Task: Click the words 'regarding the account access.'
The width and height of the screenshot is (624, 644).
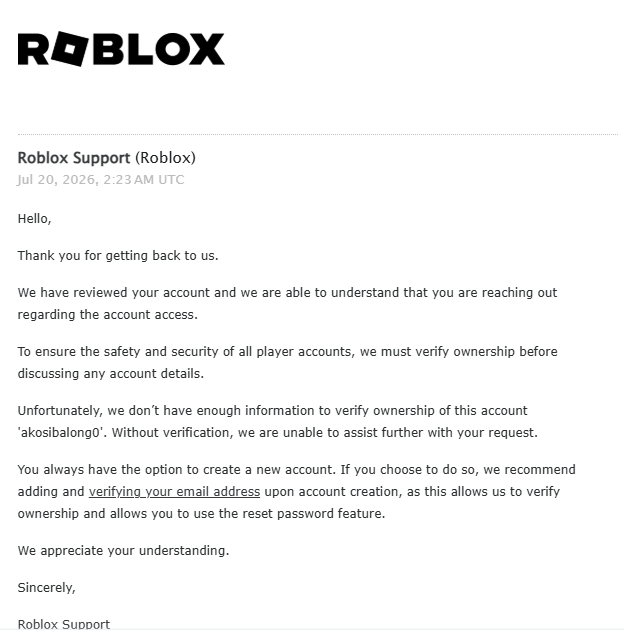Action: click(108, 315)
